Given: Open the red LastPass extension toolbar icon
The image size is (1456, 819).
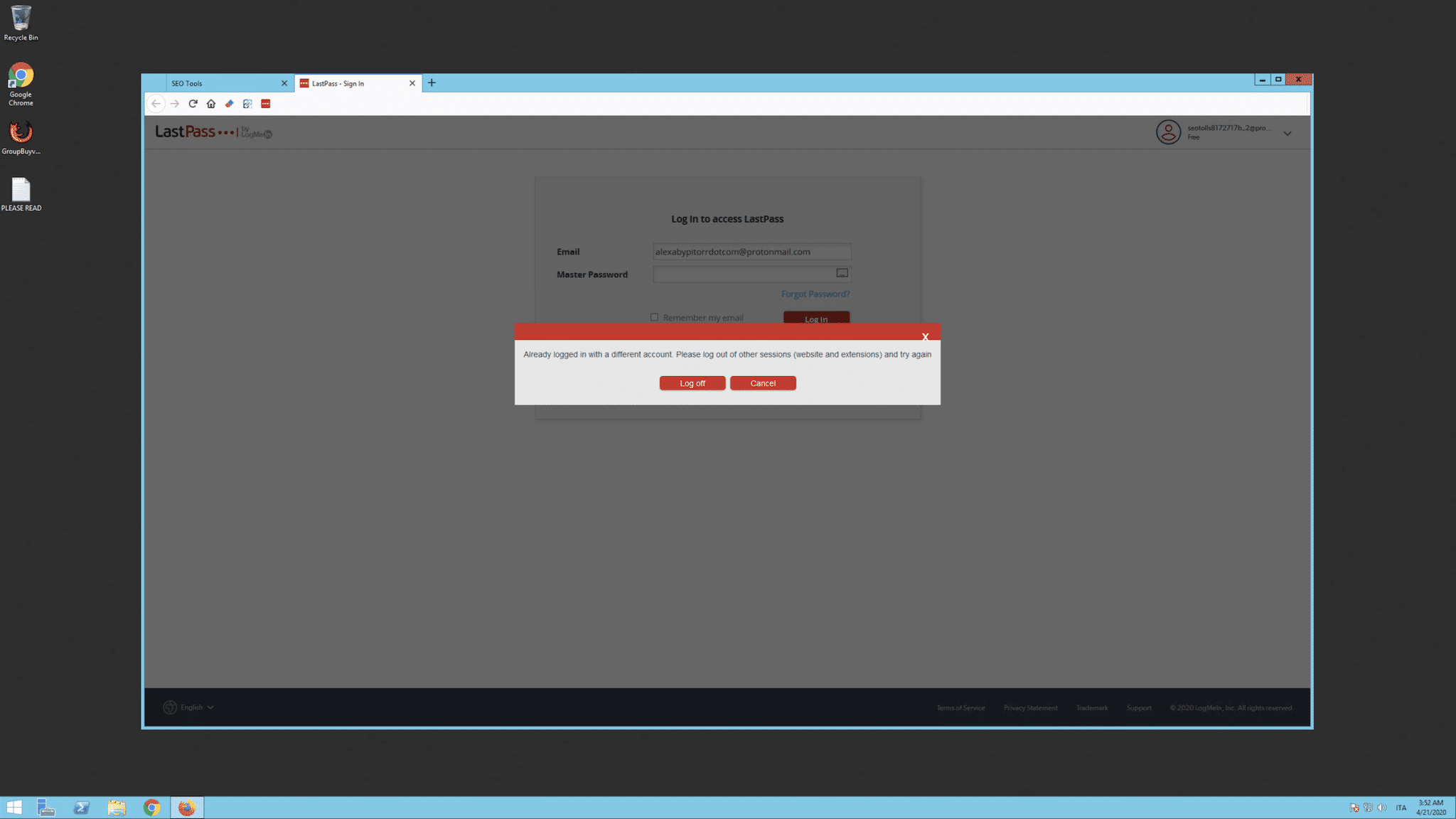Looking at the screenshot, I should click(266, 104).
